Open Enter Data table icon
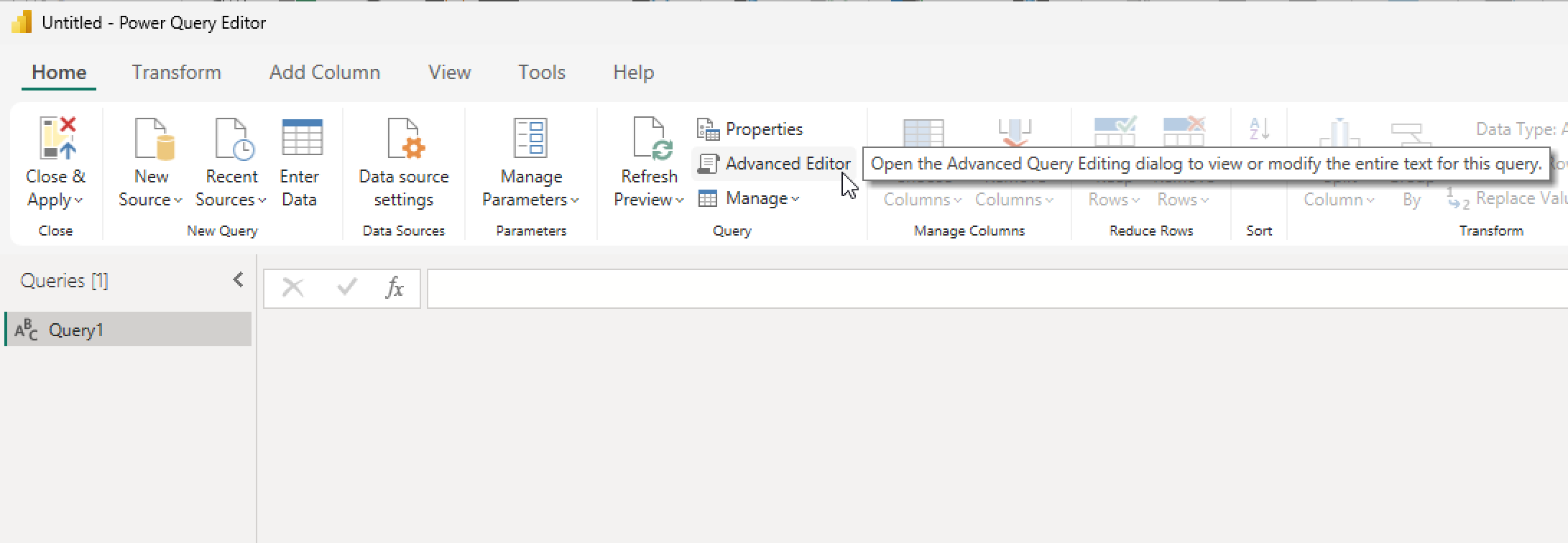The height and width of the screenshot is (543, 1568). coord(302,137)
